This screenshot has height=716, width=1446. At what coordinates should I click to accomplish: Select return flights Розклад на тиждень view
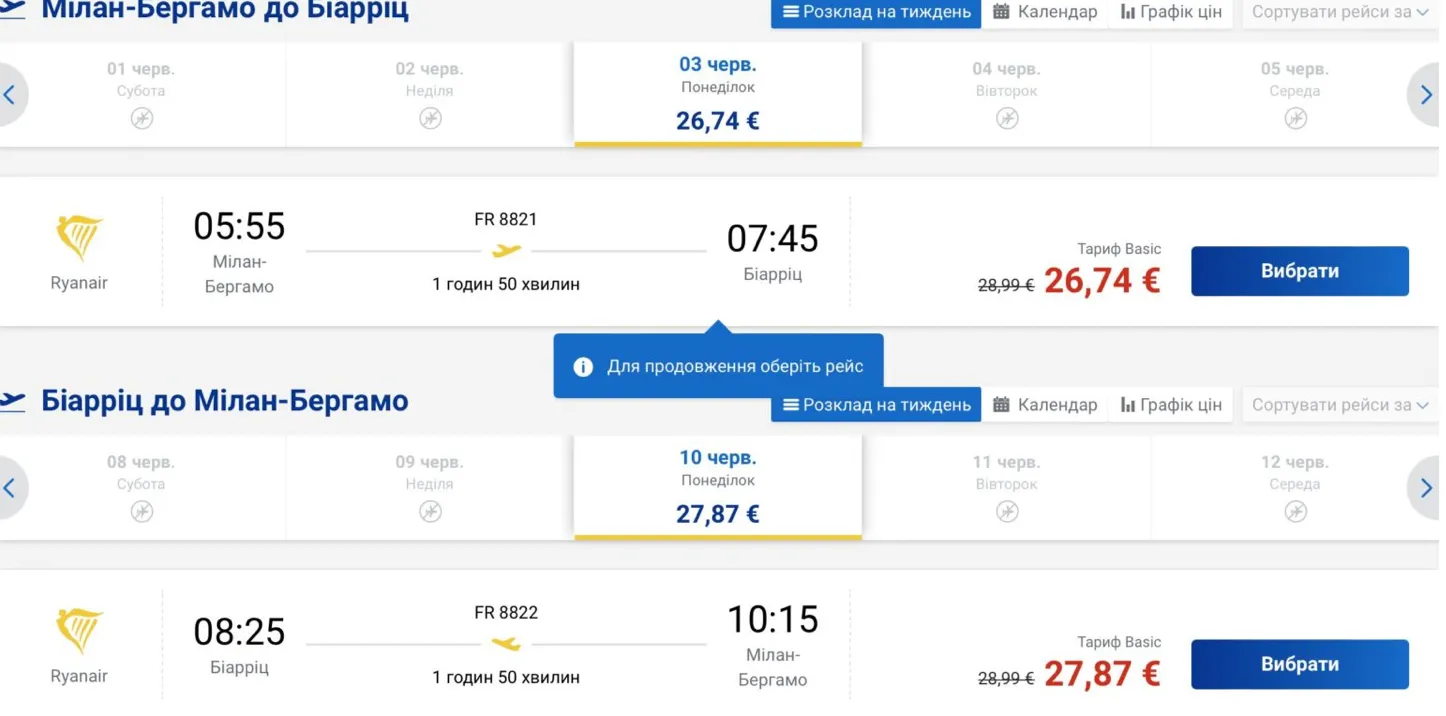point(876,405)
